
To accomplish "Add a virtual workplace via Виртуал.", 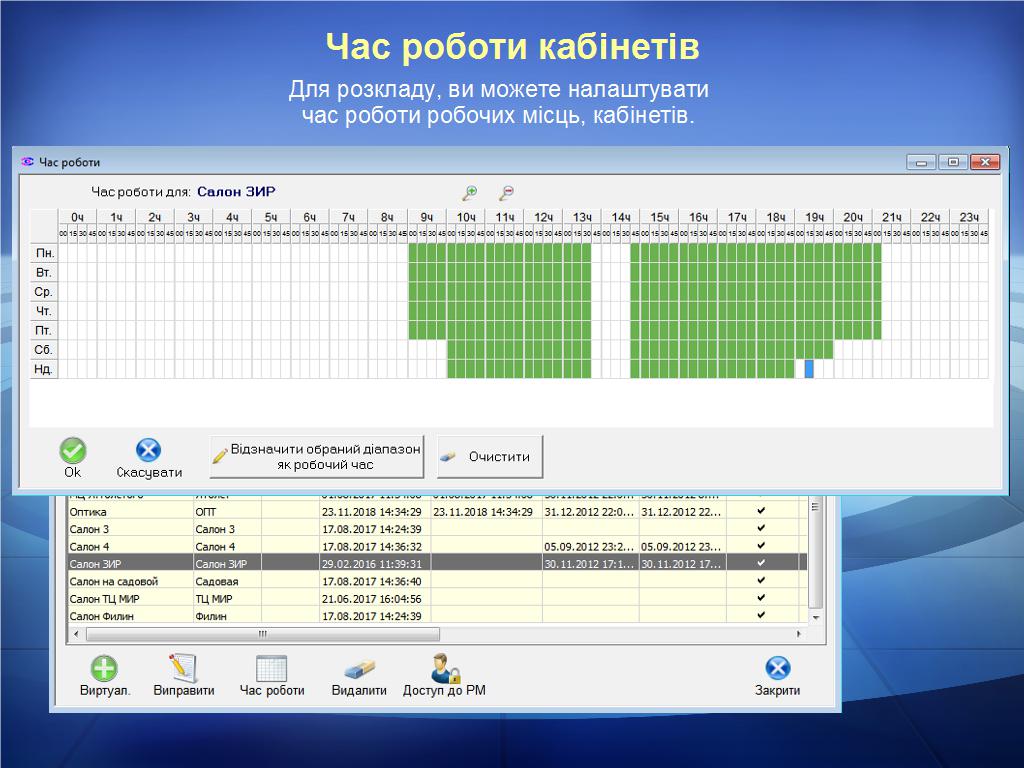I will click(105, 668).
